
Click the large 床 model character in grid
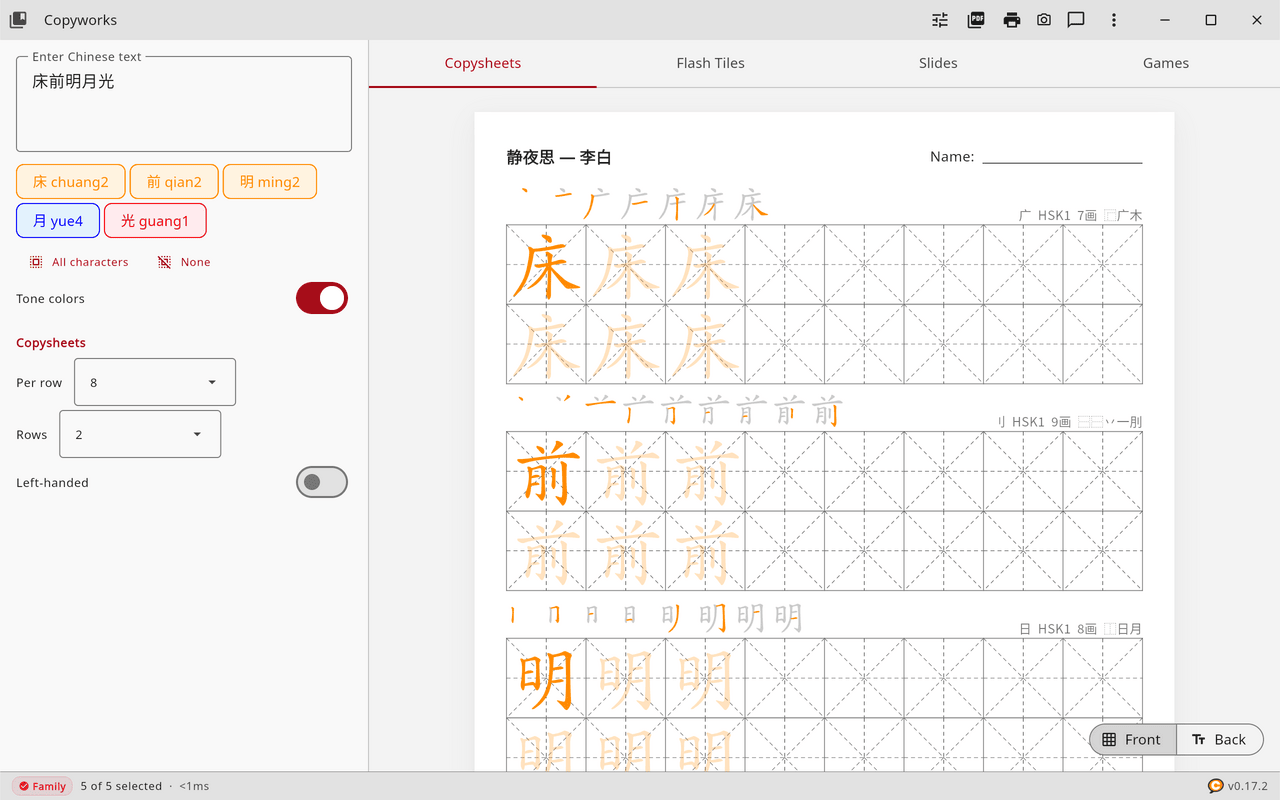click(546, 265)
